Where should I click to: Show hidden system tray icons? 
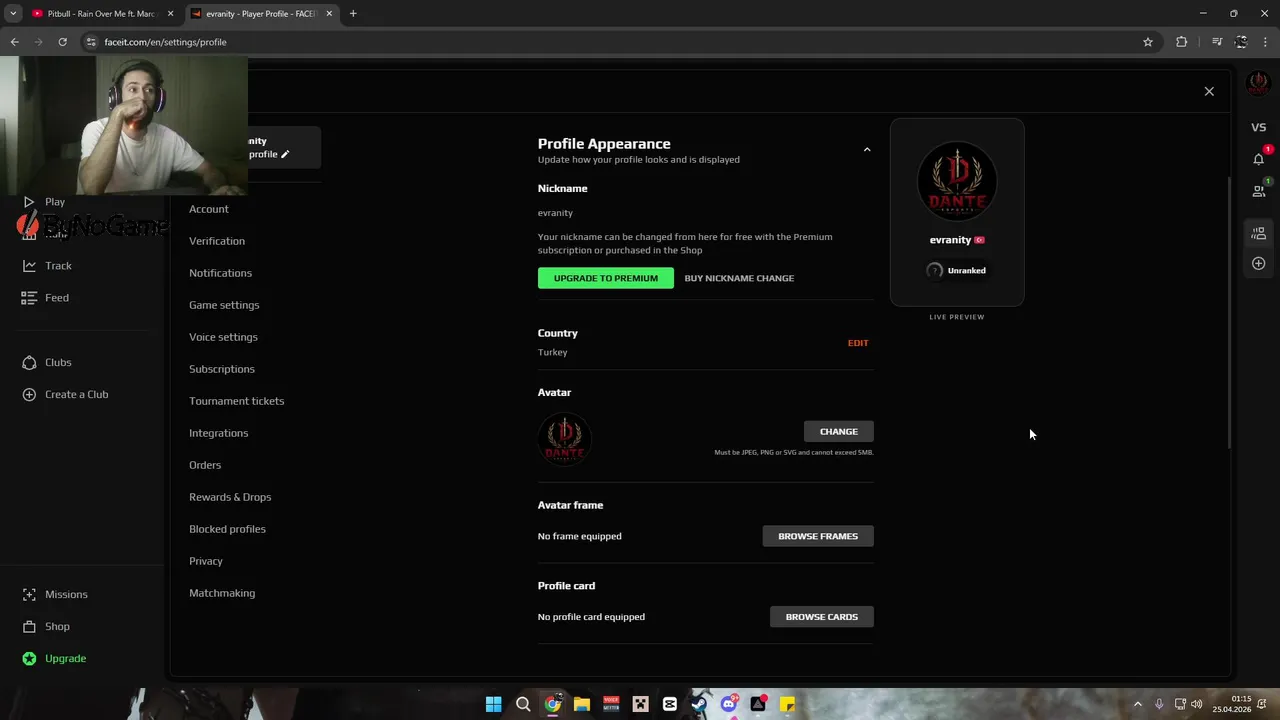tap(1137, 704)
